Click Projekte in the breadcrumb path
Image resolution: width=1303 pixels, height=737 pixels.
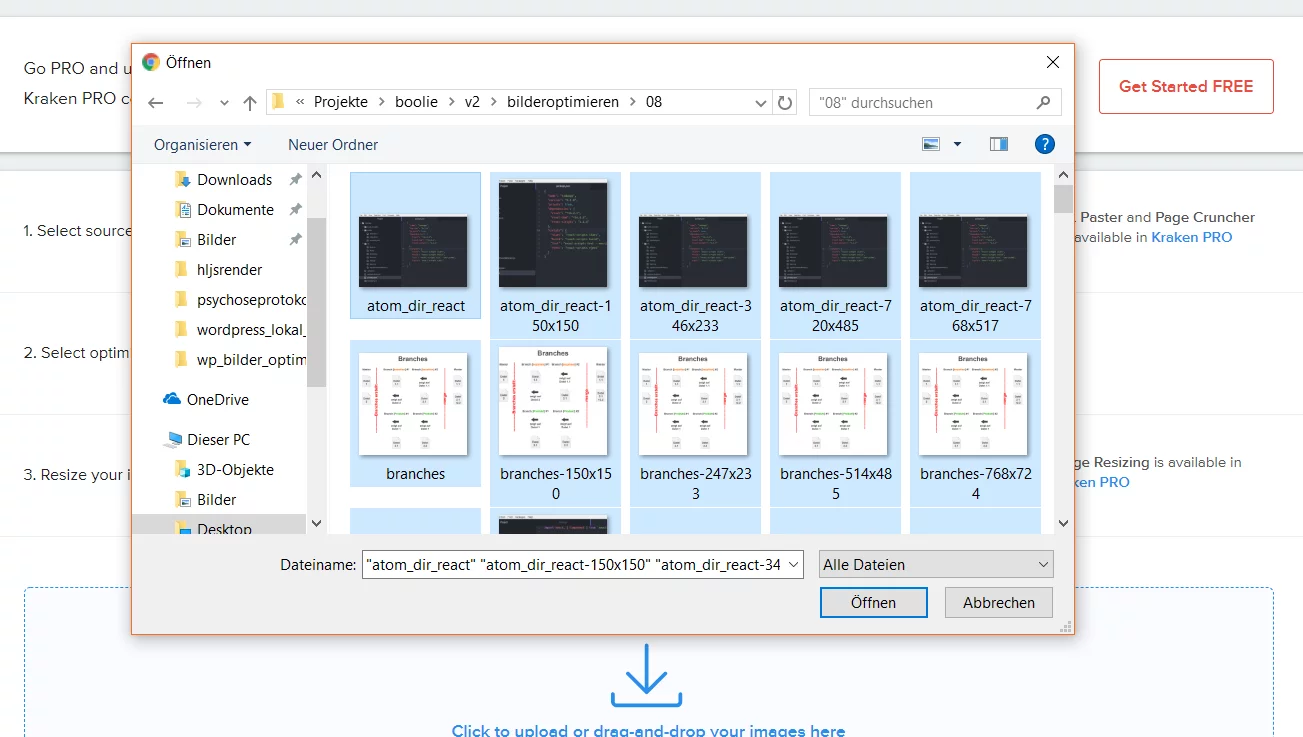click(x=341, y=102)
